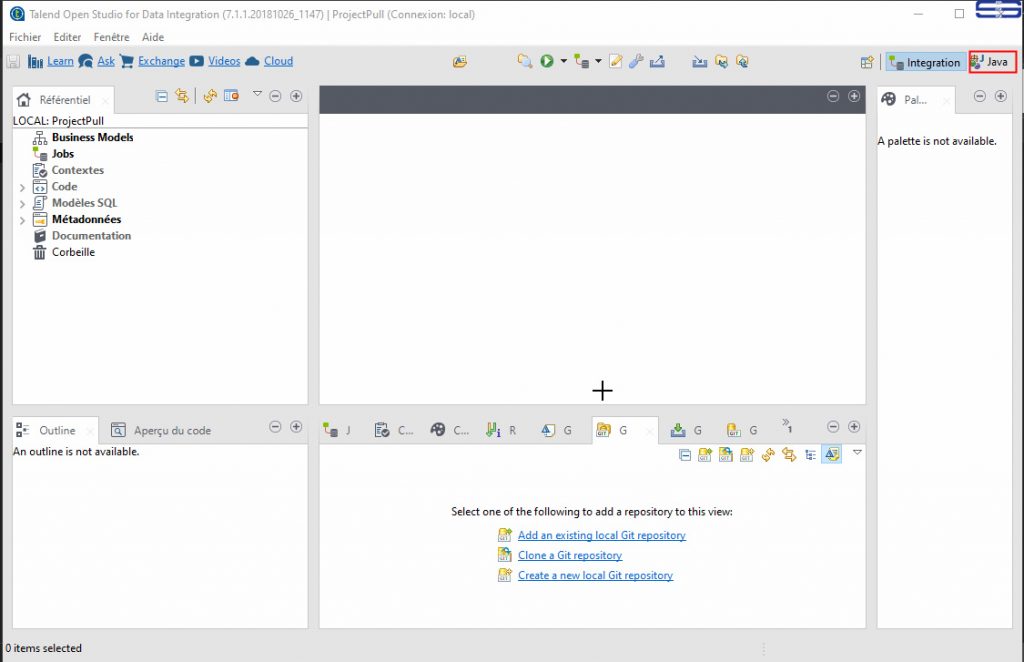Click Create New Git Repository toolbar icon
Viewport: 1024px width, 662px height.
(x=746, y=455)
